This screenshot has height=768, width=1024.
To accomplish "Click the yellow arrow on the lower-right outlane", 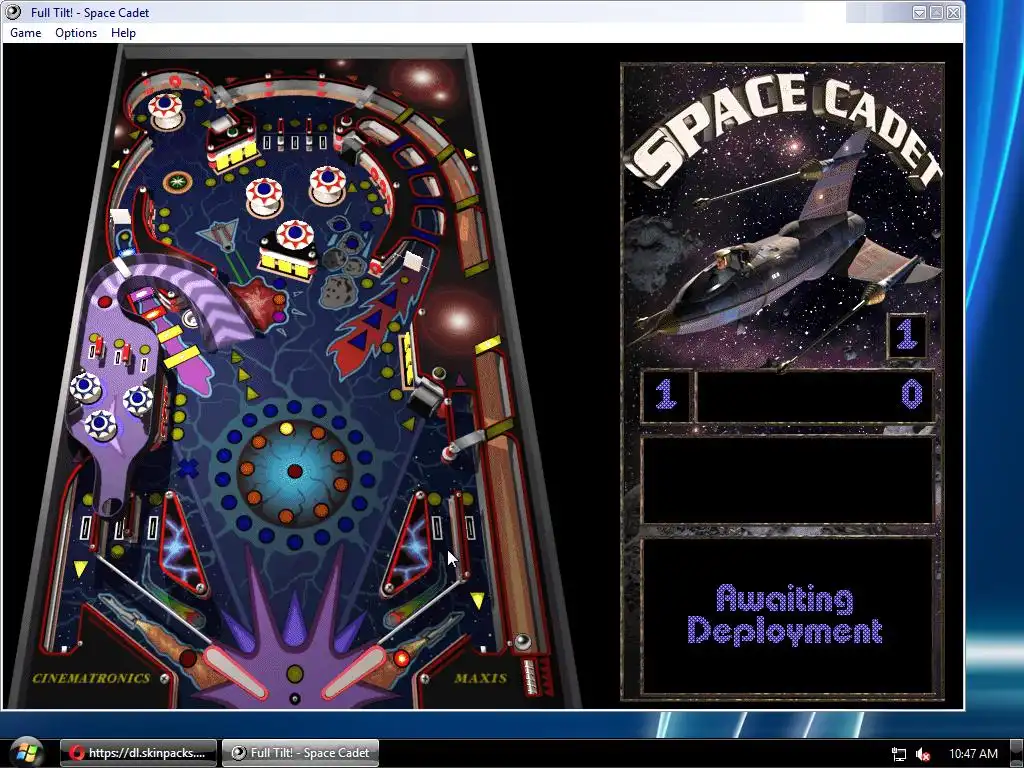I will coord(478,600).
